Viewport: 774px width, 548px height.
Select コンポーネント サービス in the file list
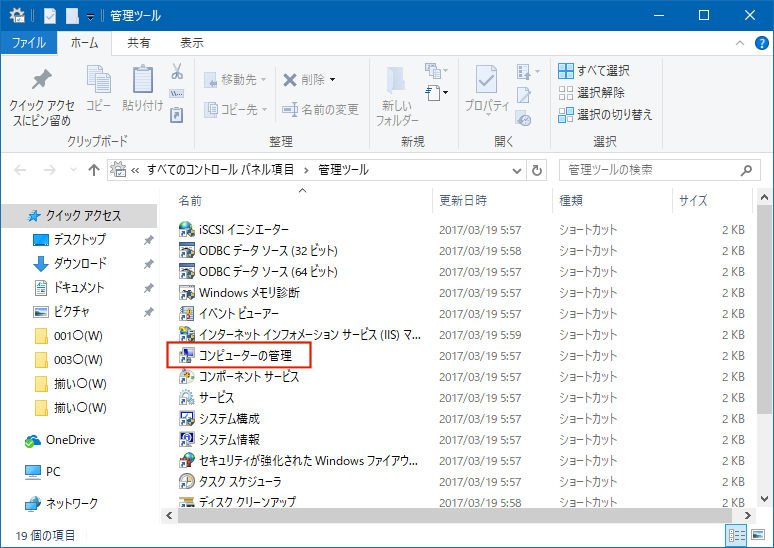pyautogui.click(x=249, y=377)
